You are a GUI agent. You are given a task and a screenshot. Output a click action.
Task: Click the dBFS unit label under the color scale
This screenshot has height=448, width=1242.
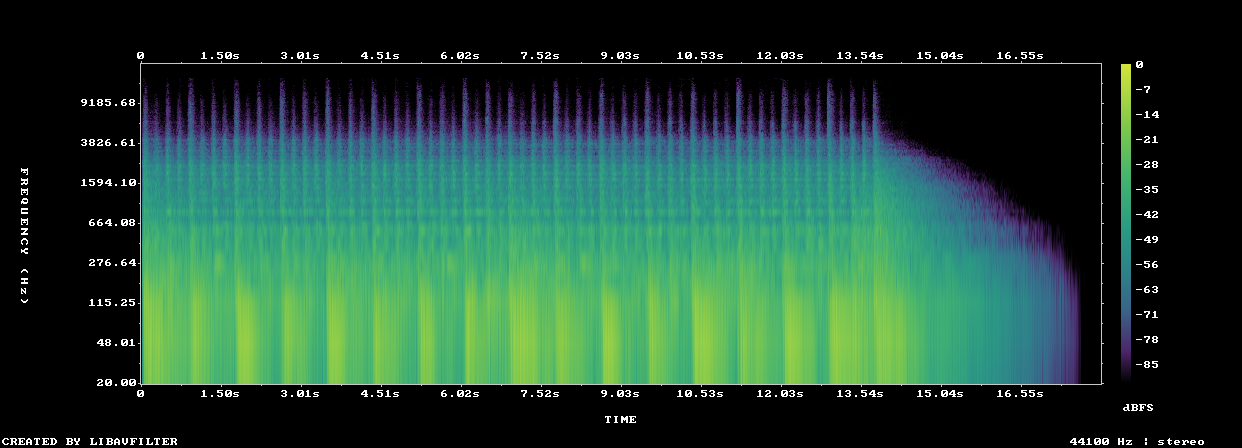[x=1138, y=409]
